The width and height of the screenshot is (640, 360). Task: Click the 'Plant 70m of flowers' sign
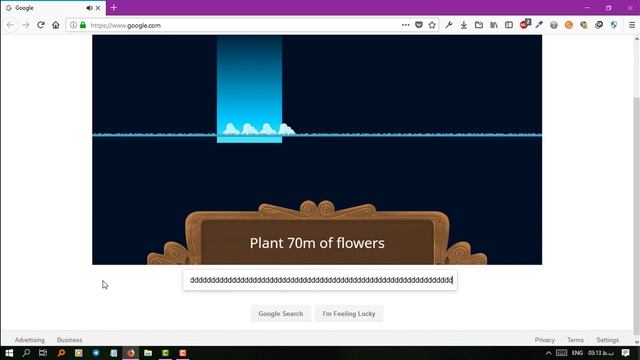tap(317, 243)
